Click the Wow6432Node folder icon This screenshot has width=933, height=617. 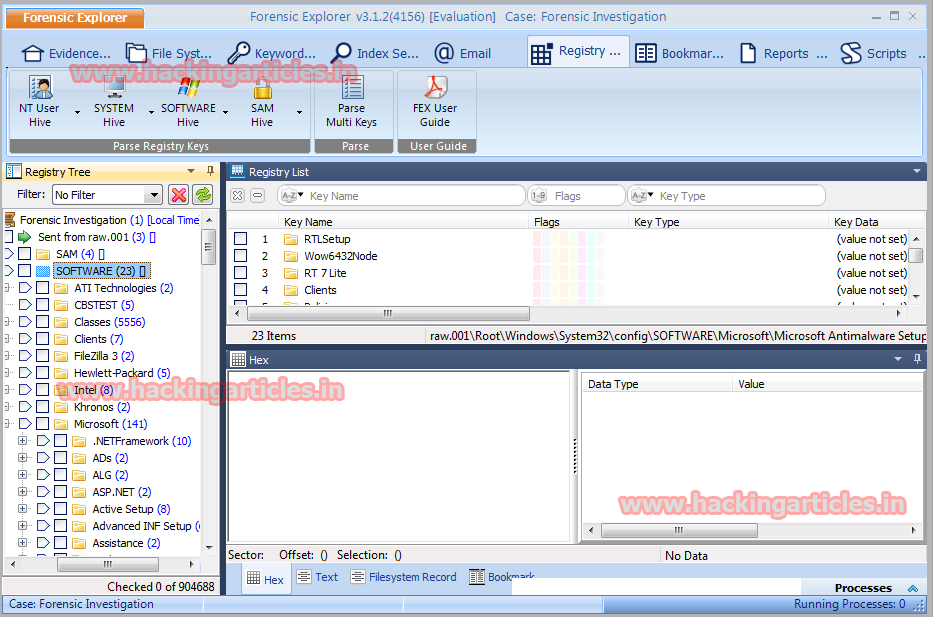290,256
